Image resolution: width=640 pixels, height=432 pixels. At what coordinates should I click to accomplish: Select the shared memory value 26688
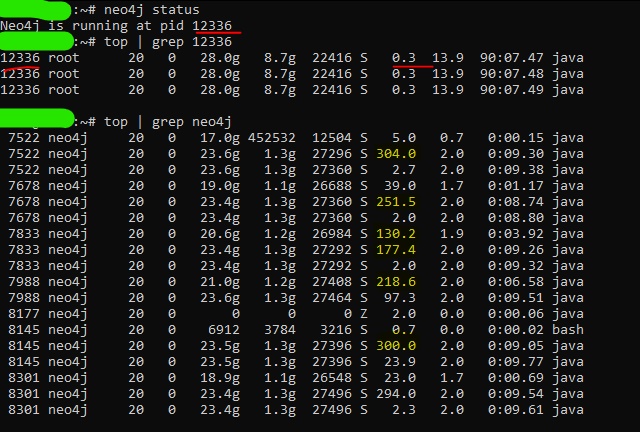click(x=332, y=186)
